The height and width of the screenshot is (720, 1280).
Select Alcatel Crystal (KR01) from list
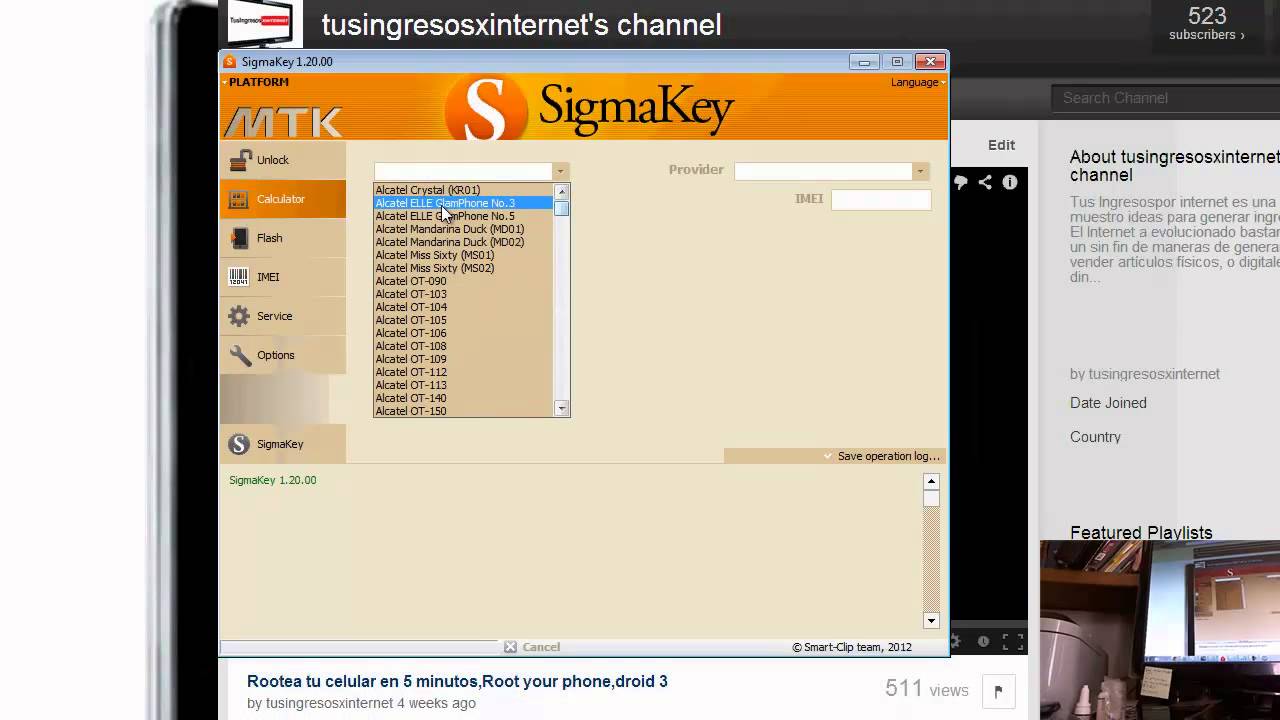coord(463,190)
